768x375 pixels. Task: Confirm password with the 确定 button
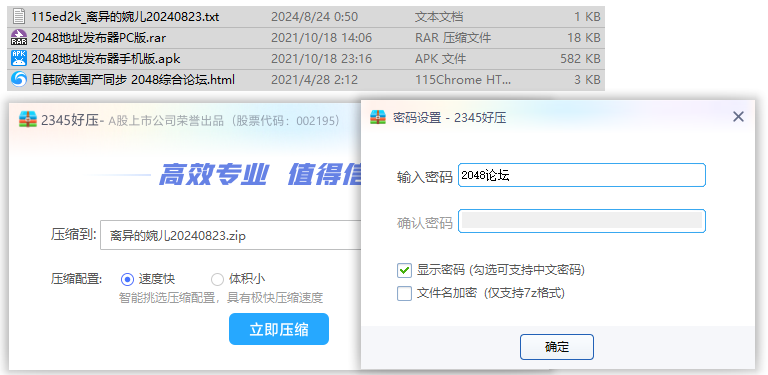(557, 347)
